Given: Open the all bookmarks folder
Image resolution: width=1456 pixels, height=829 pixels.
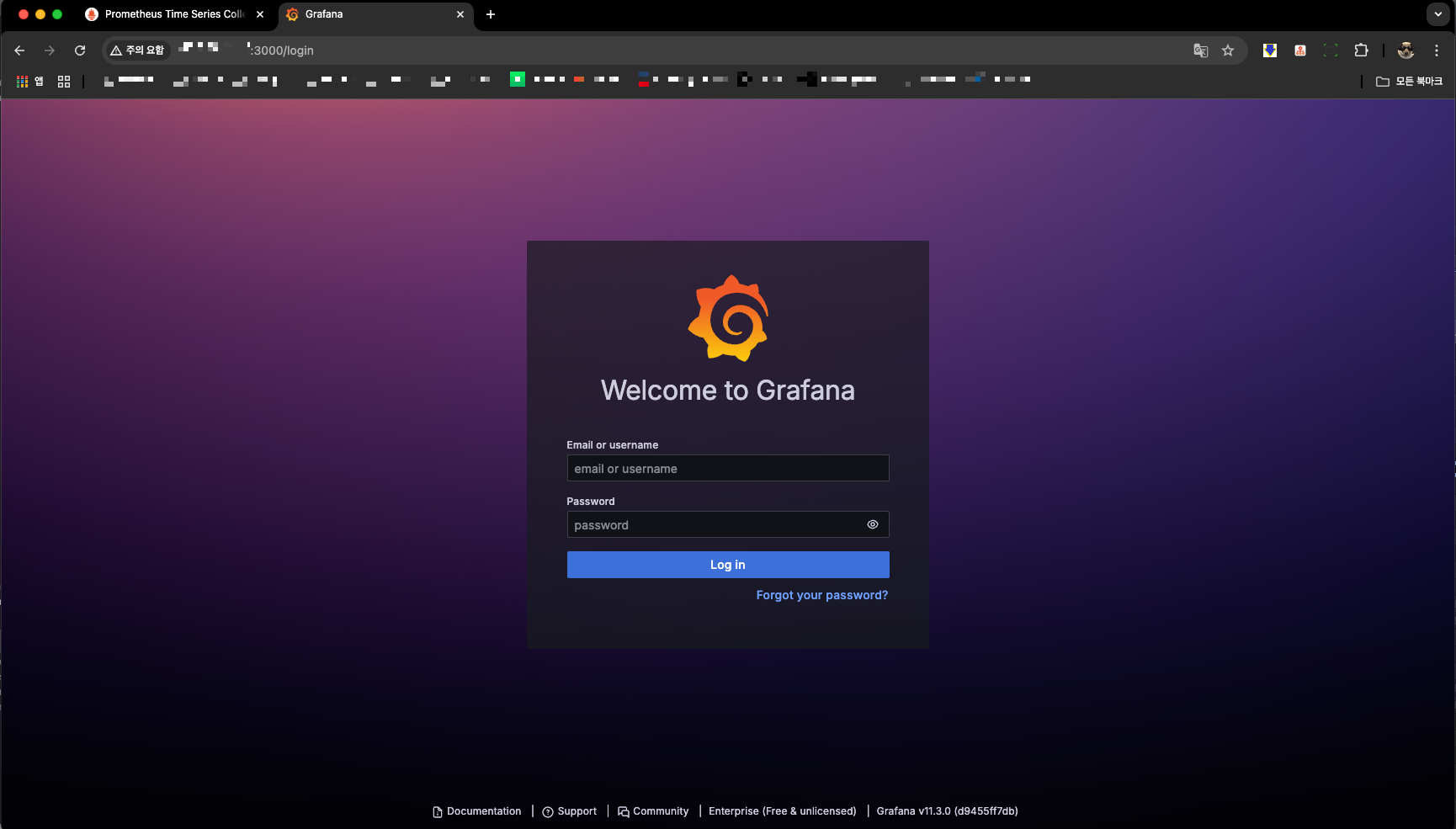Looking at the screenshot, I should pyautogui.click(x=1409, y=82).
